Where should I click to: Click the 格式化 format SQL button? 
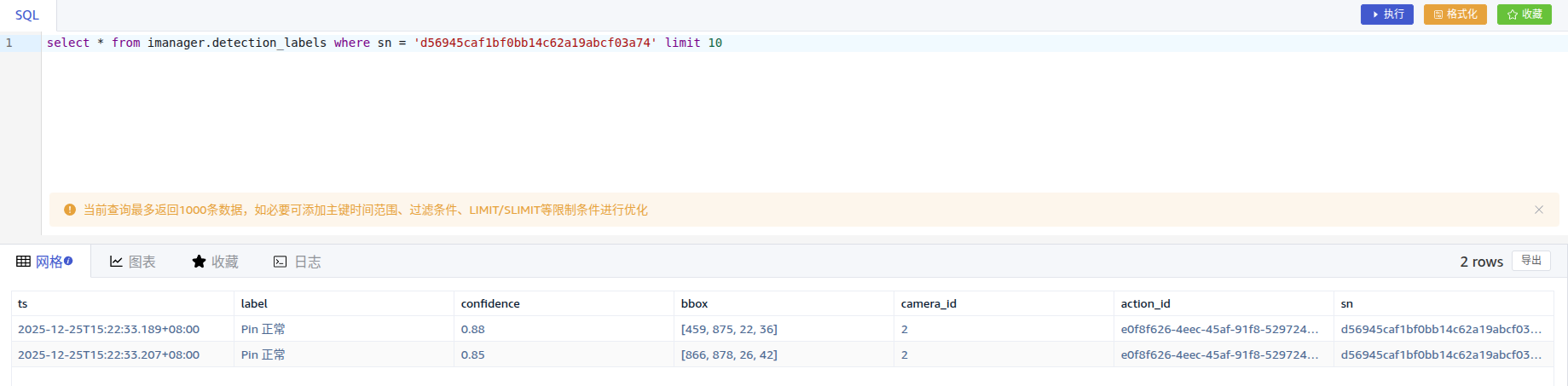1455,14
